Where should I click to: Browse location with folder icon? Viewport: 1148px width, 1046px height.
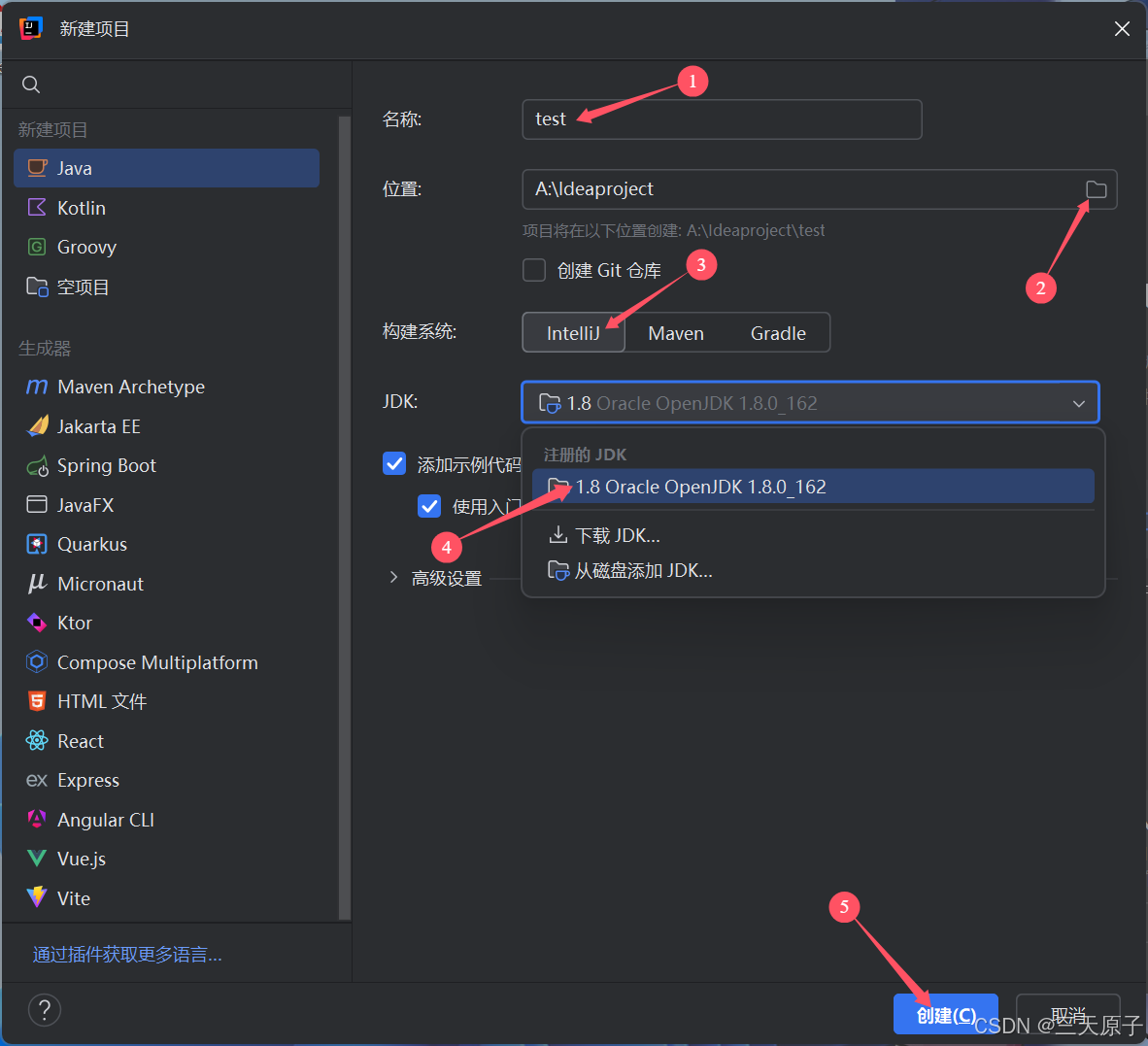[x=1096, y=189]
